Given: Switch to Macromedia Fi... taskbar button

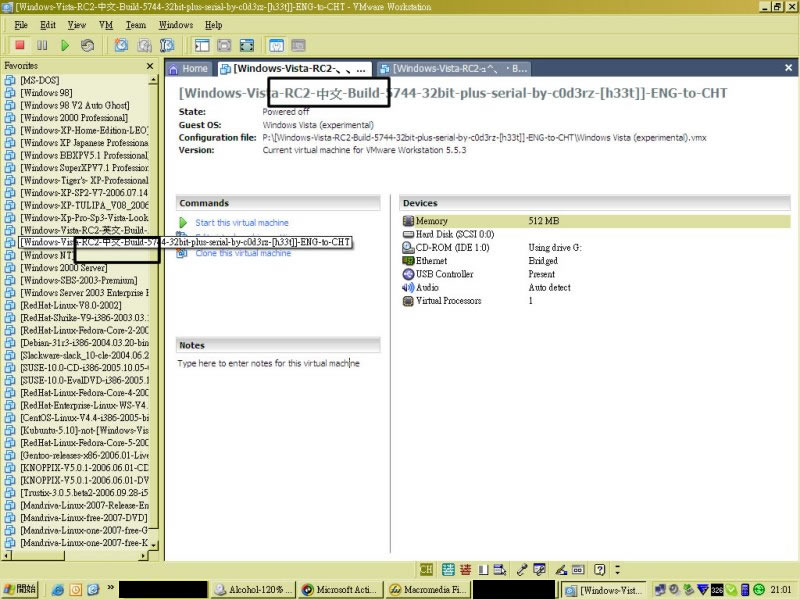Looking at the screenshot, I should (x=427, y=589).
